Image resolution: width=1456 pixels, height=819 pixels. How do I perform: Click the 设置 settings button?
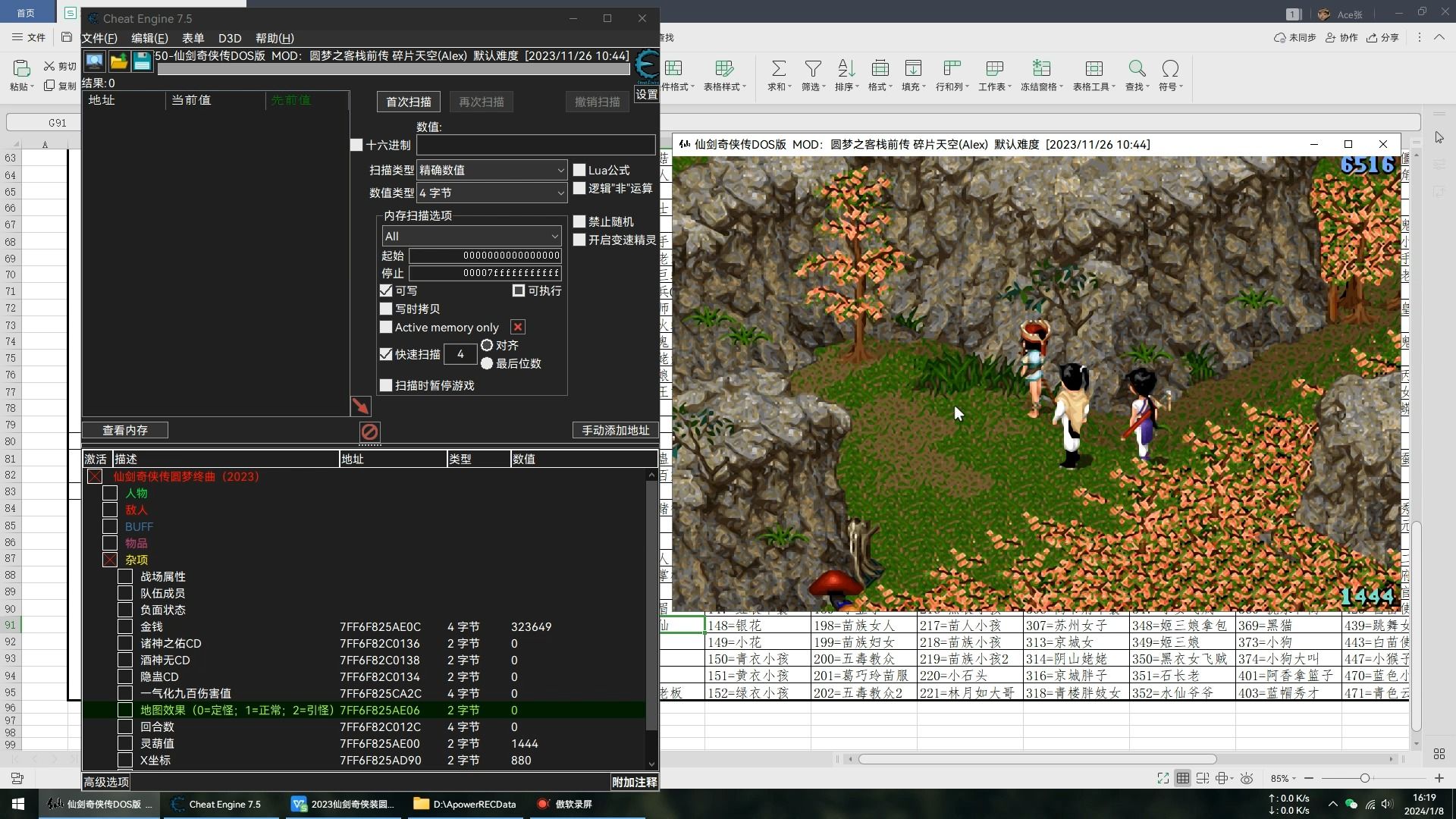pos(647,94)
